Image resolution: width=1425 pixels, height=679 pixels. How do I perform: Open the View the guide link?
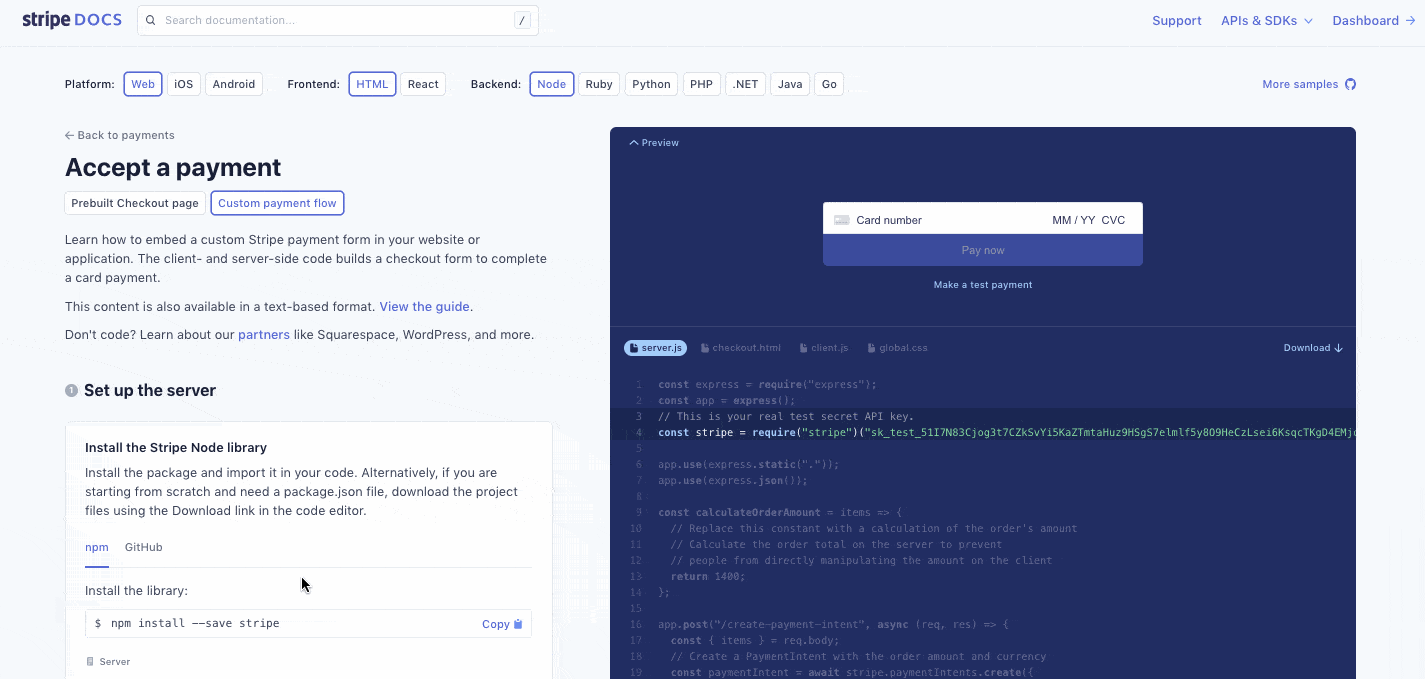click(x=425, y=307)
